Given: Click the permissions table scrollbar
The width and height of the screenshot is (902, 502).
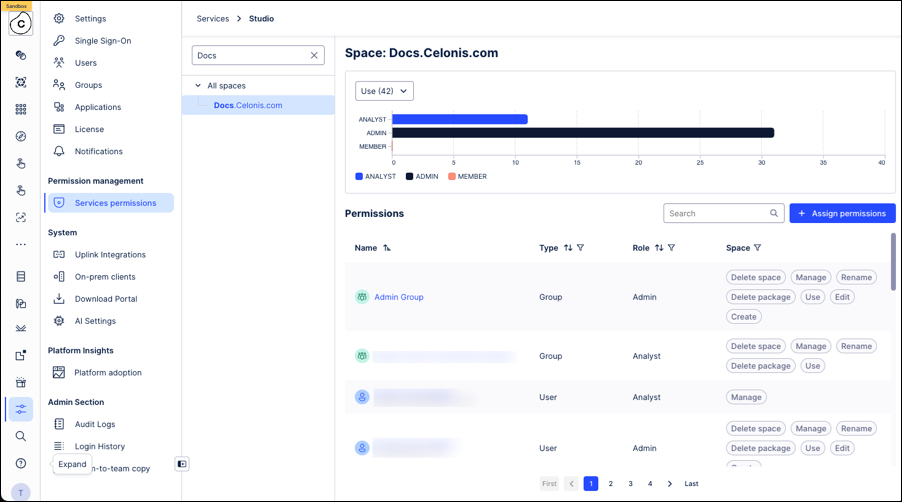Looking at the screenshot, I should tap(893, 262).
